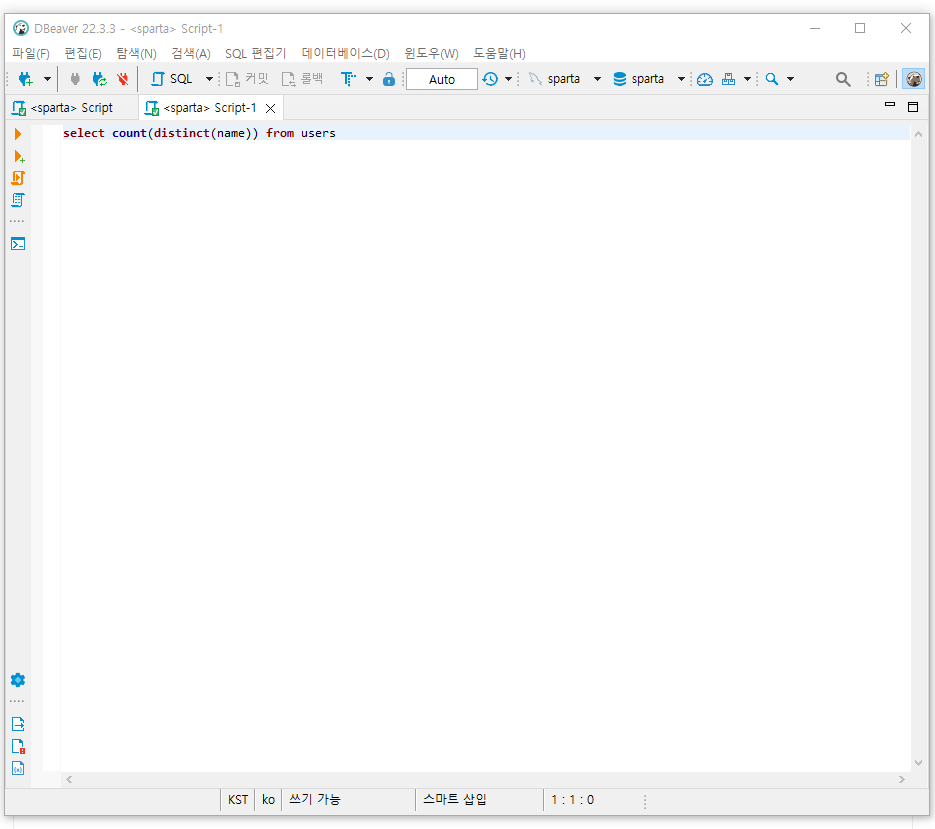The image size is (935, 829).
Task: Click the show execution log icon
Action: [x=18, y=747]
